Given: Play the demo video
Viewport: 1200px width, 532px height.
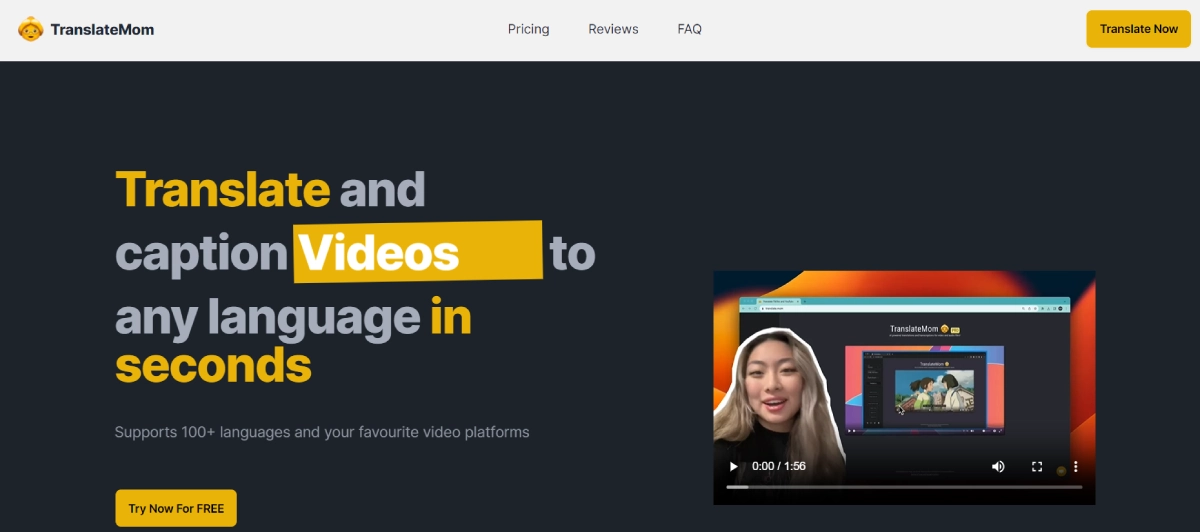Looking at the screenshot, I should [x=734, y=467].
